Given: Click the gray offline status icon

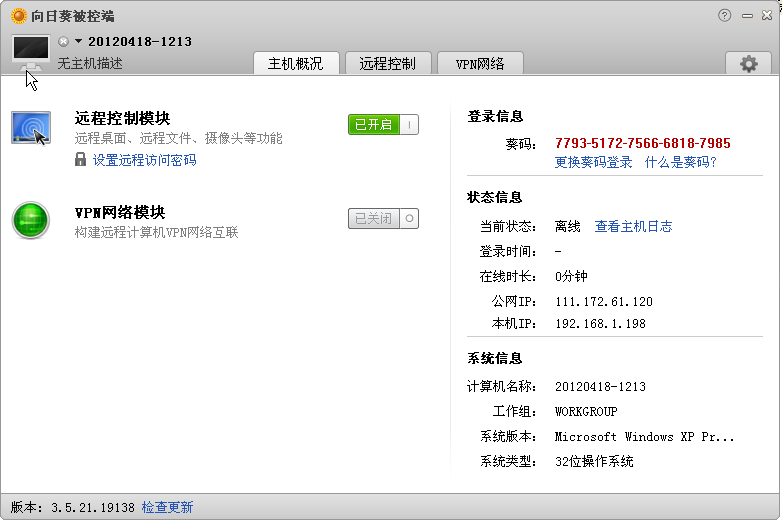Looking at the screenshot, I should tap(63, 41).
